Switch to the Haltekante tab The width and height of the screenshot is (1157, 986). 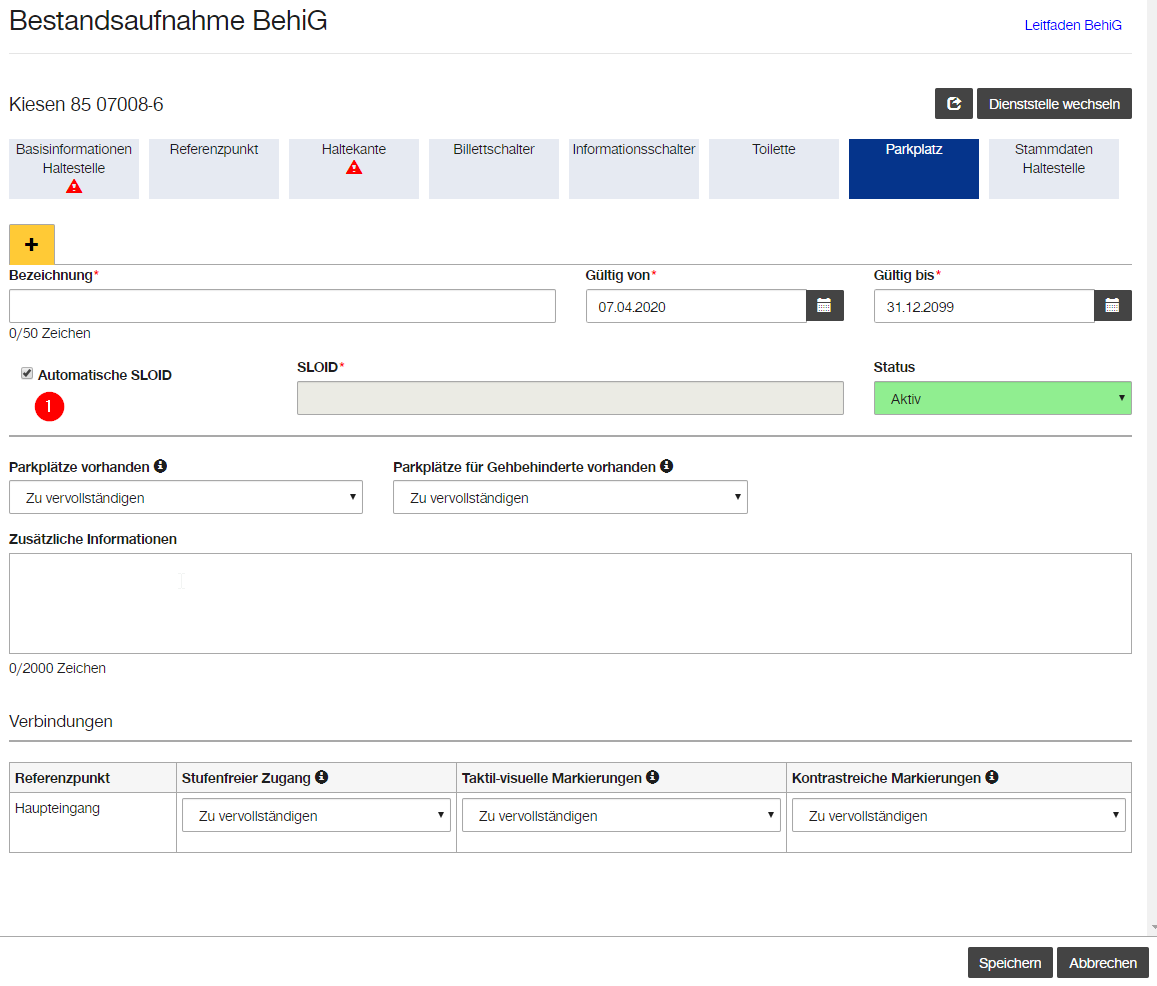pyautogui.click(x=353, y=168)
